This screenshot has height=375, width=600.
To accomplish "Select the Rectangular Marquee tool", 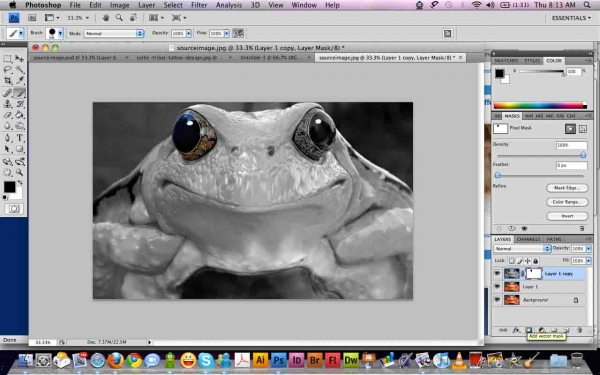I will [x=7, y=58].
